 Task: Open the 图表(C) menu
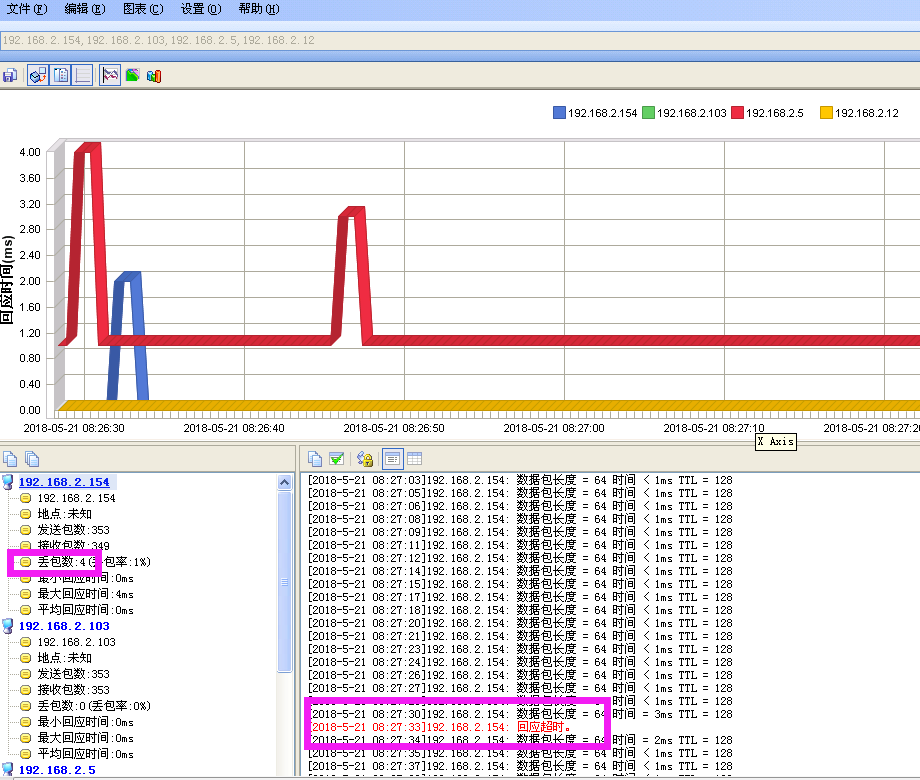142,9
